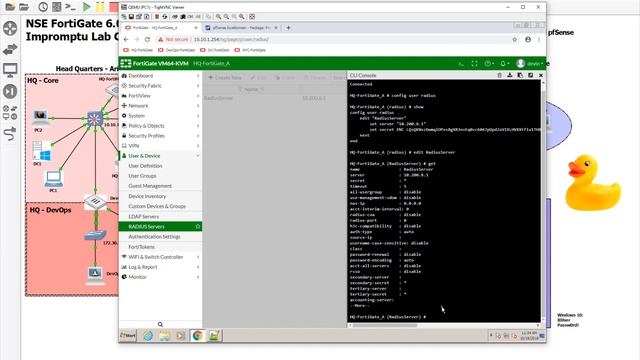Browse switches in GNS3 device sidebar

10,49
